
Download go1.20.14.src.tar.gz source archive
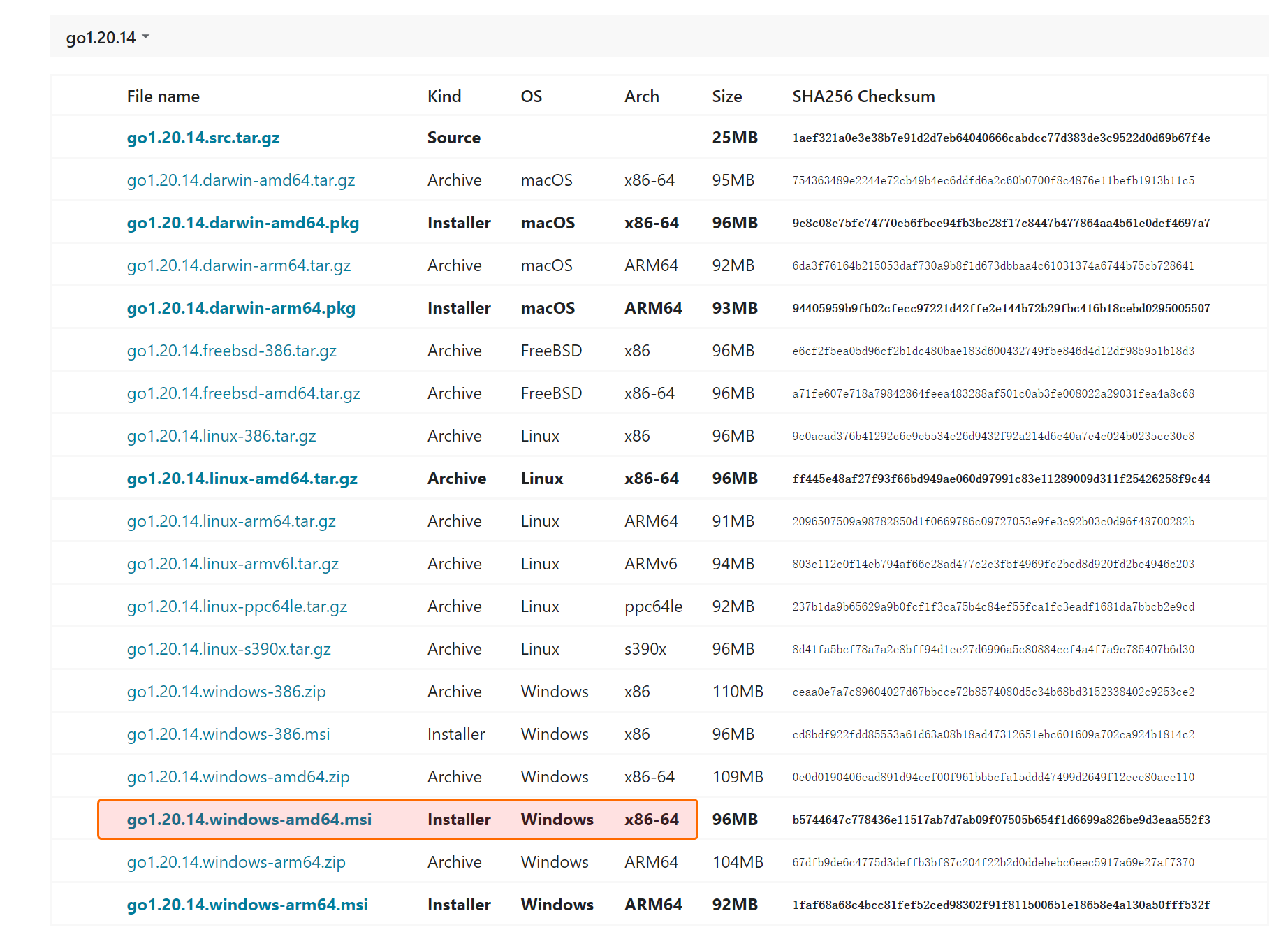(203, 138)
